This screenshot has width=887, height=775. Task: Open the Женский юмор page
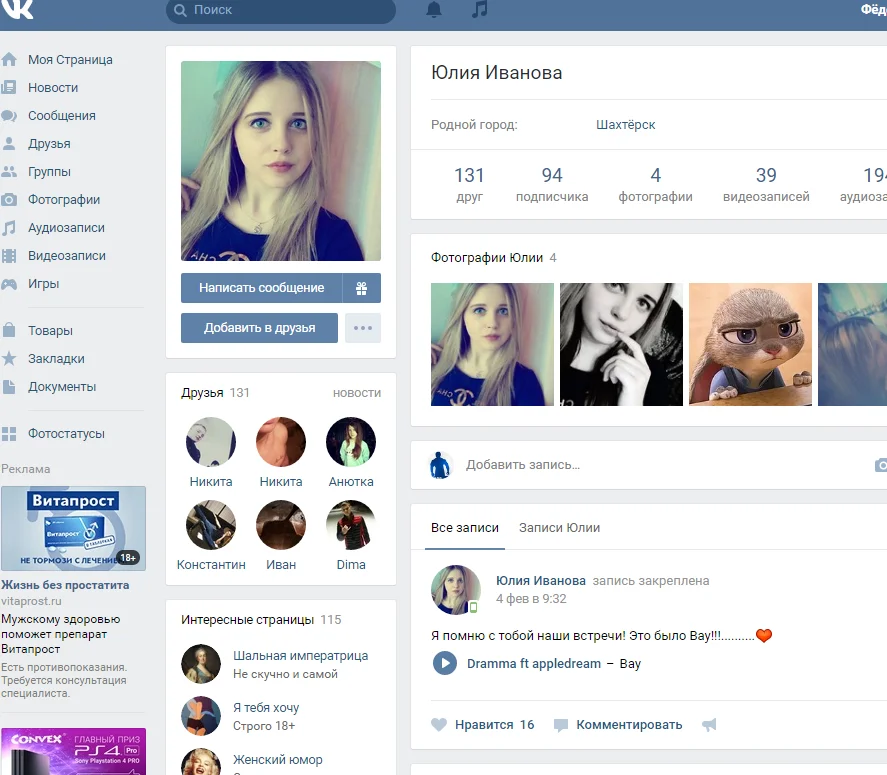pos(278,760)
